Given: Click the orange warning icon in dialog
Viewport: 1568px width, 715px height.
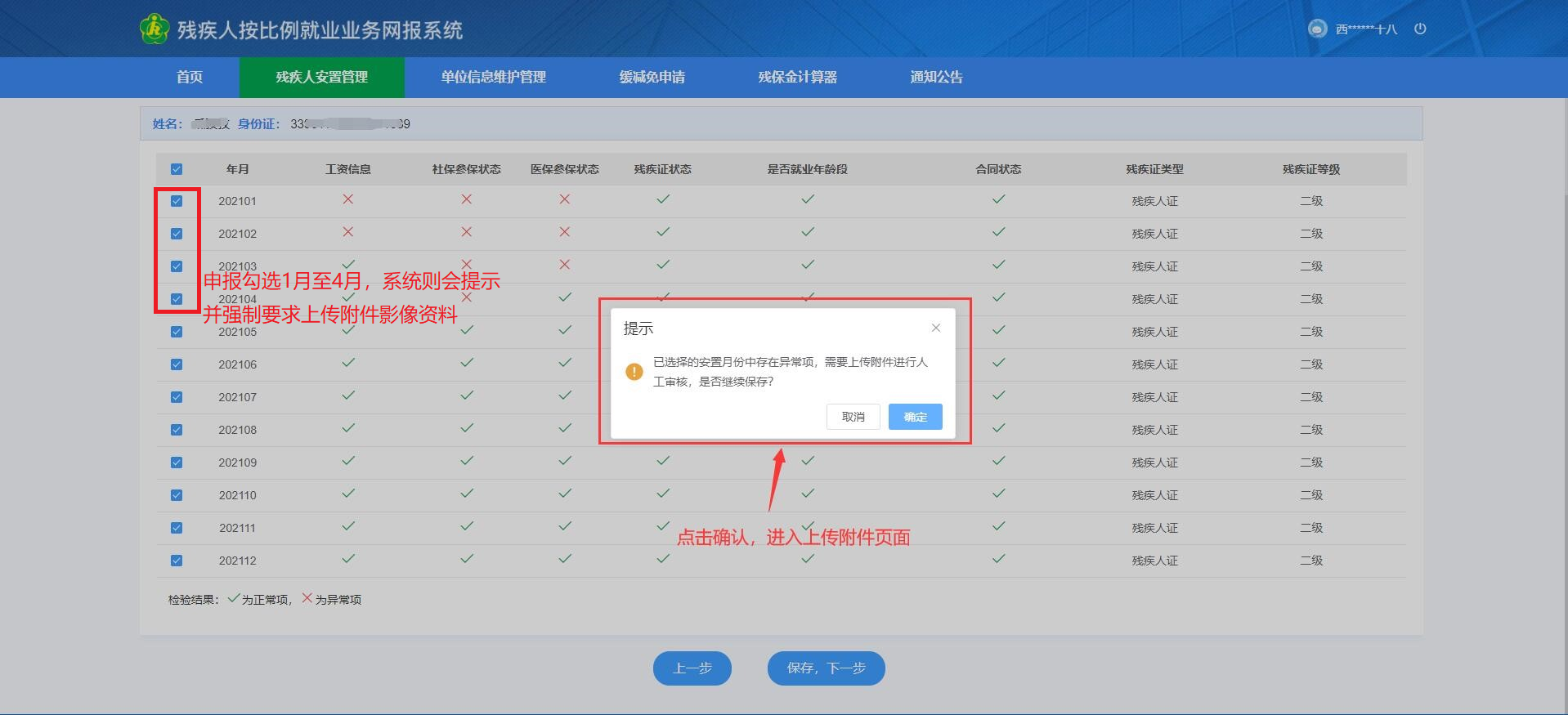Looking at the screenshot, I should click(634, 372).
